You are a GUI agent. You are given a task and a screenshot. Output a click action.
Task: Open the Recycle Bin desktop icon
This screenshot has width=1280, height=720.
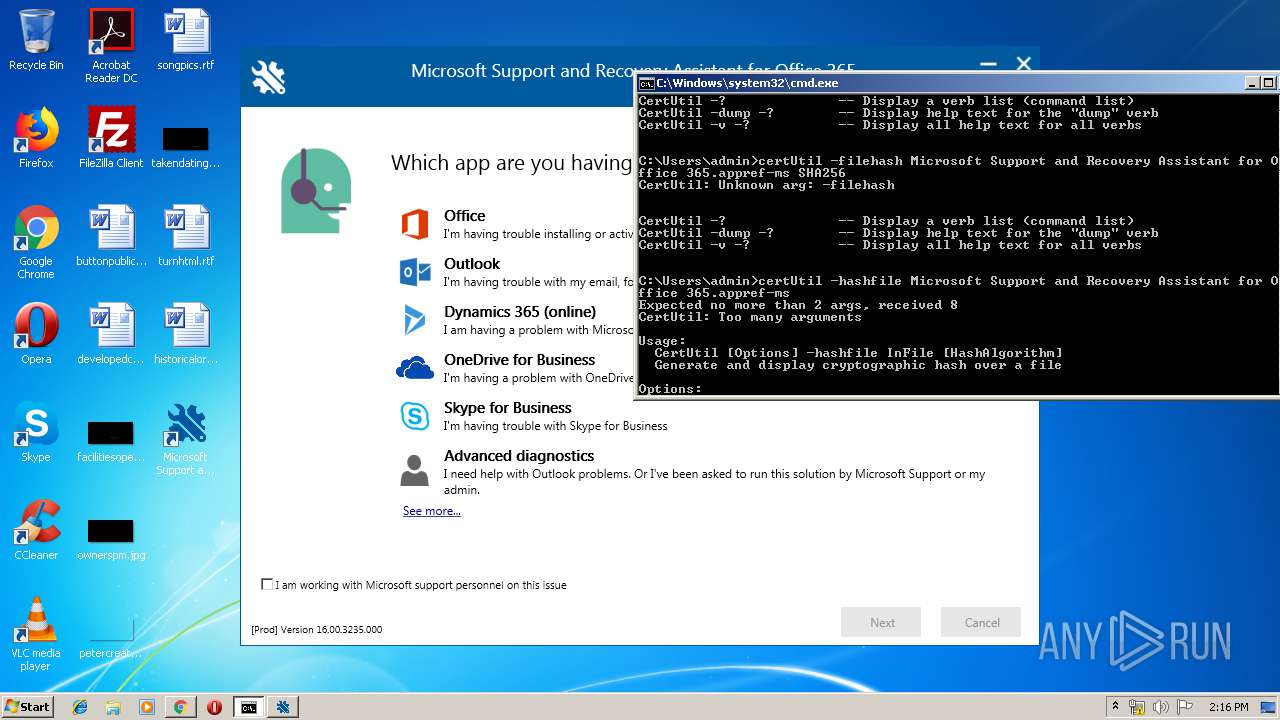pyautogui.click(x=36, y=40)
